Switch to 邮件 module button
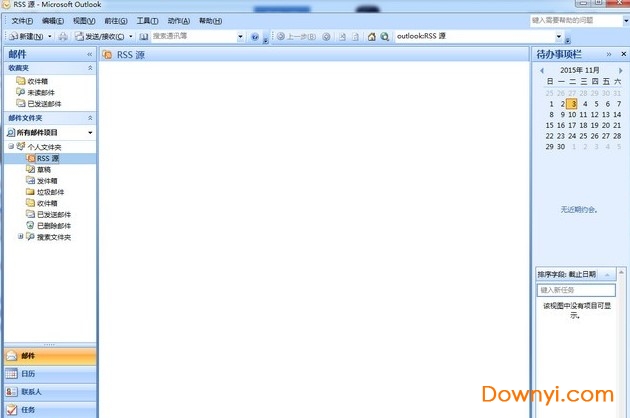The image size is (630, 418). (x=50, y=356)
